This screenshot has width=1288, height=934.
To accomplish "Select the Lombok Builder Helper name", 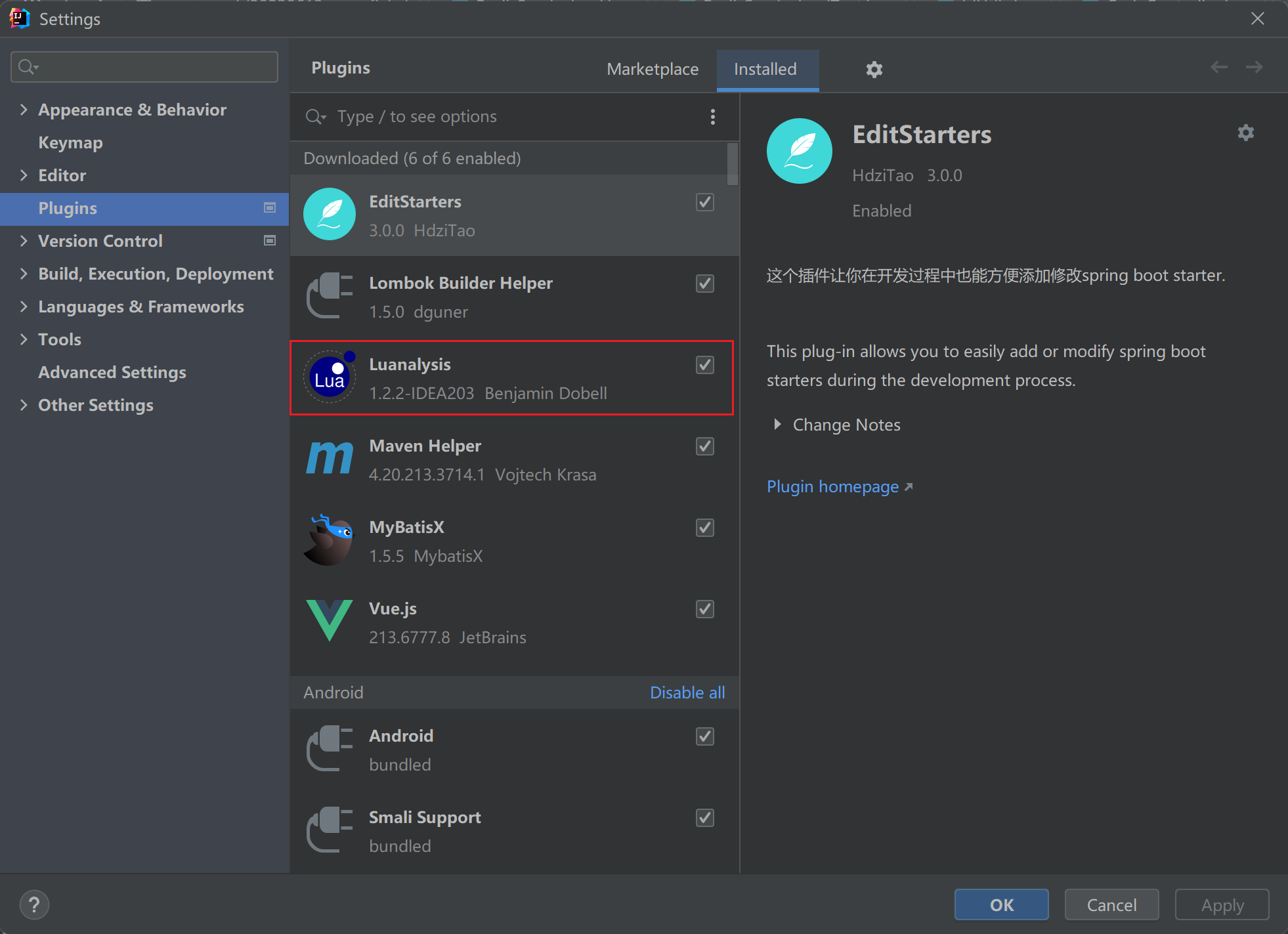I will click(x=461, y=283).
